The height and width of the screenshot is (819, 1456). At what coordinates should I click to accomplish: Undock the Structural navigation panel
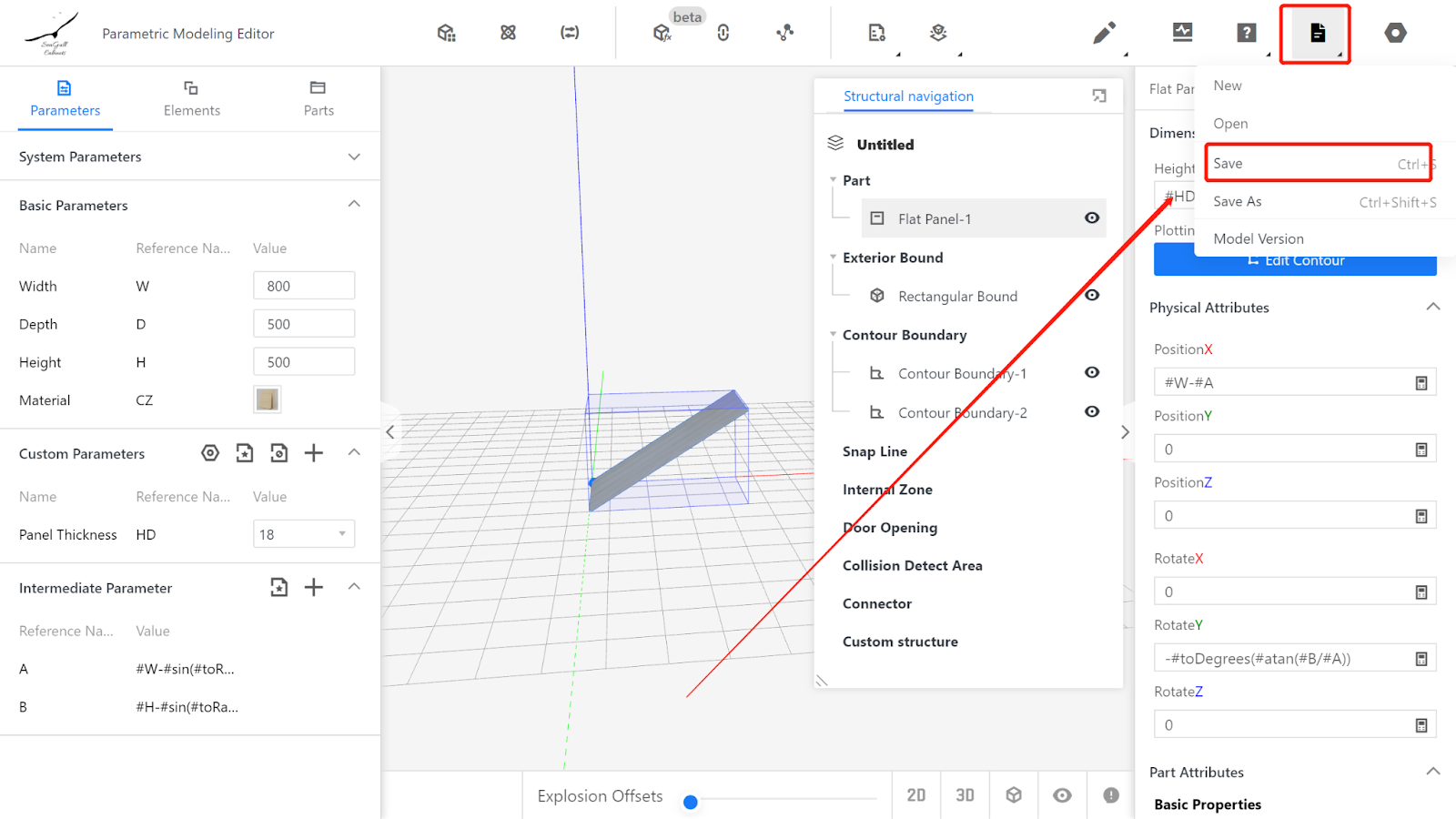click(1099, 96)
